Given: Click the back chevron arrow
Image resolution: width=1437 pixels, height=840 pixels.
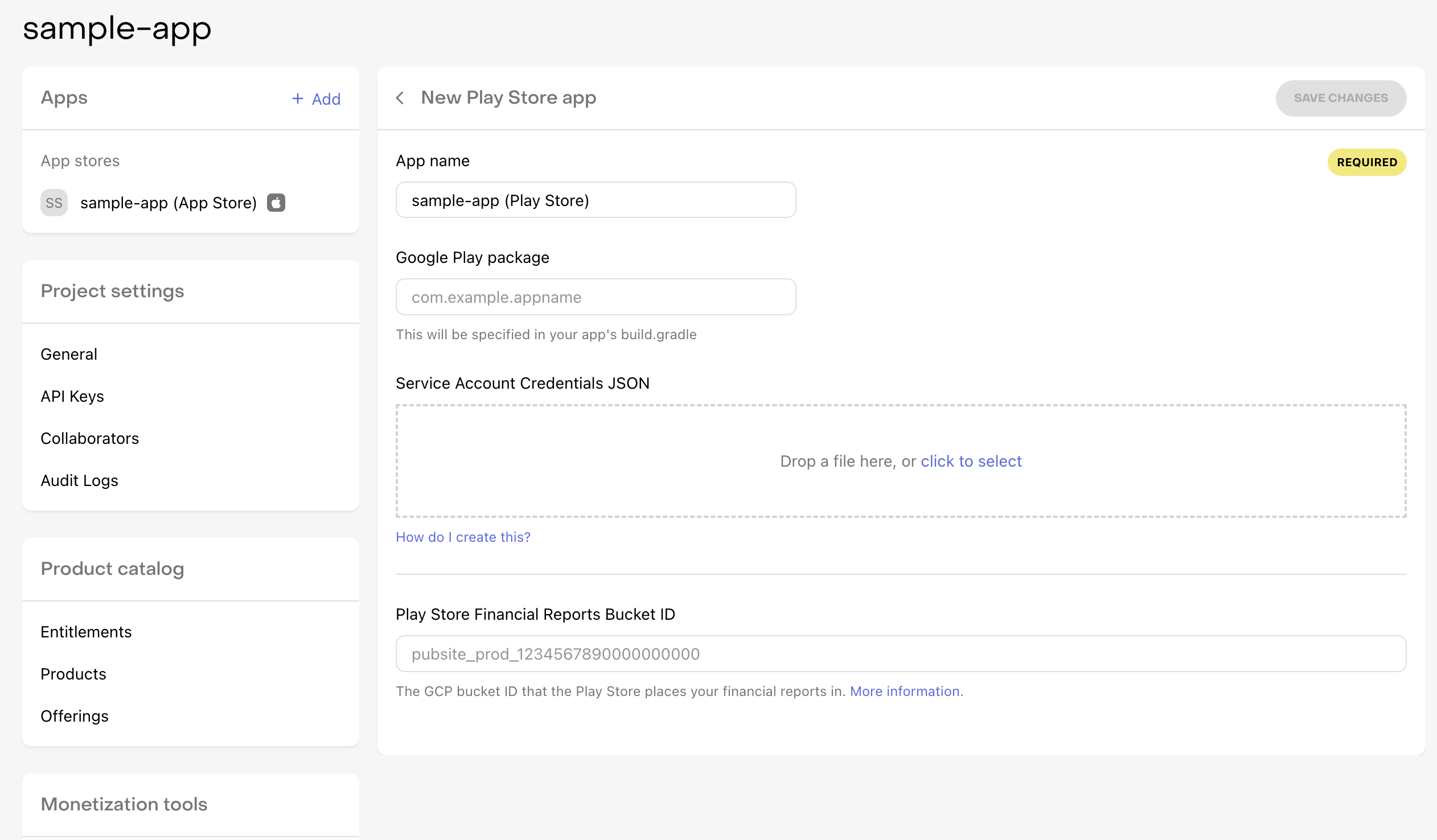Looking at the screenshot, I should coord(400,98).
